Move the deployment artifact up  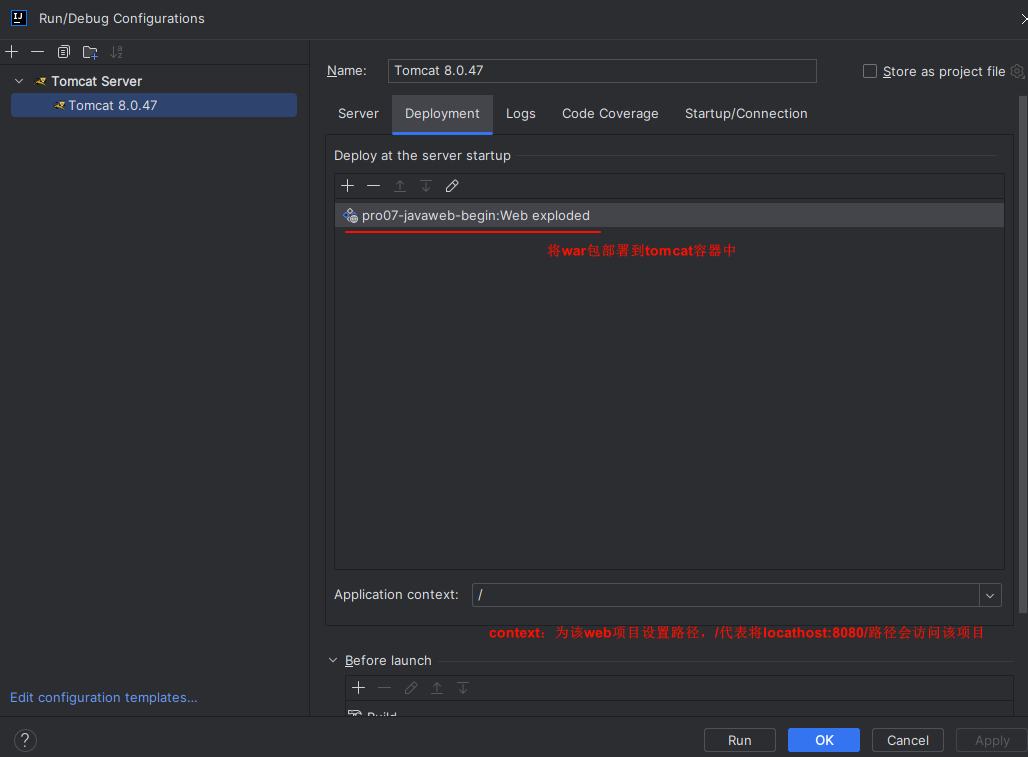(400, 186)
